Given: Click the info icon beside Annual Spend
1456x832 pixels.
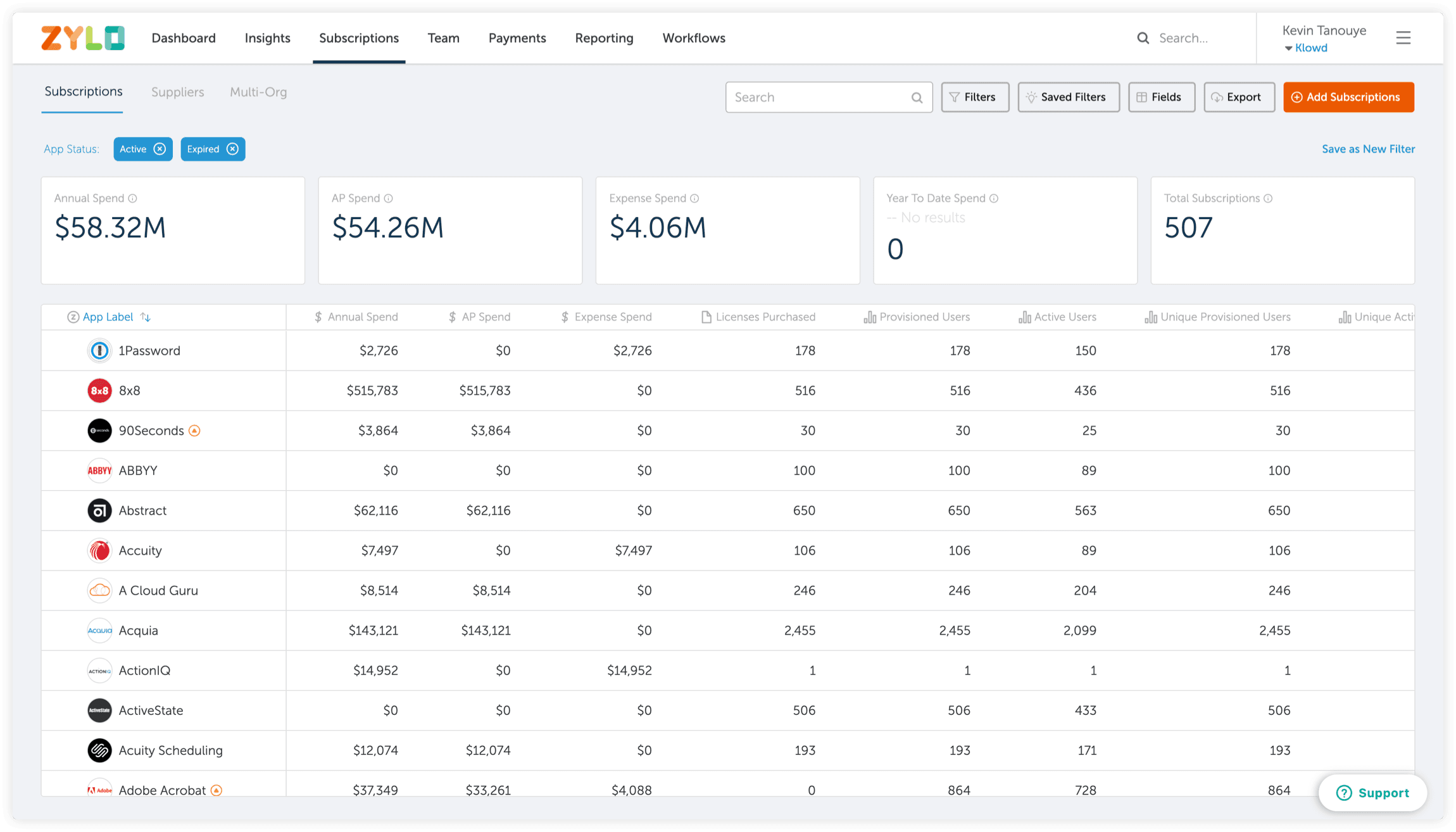Looking at the screenshot, I should [x=132, y=198].
